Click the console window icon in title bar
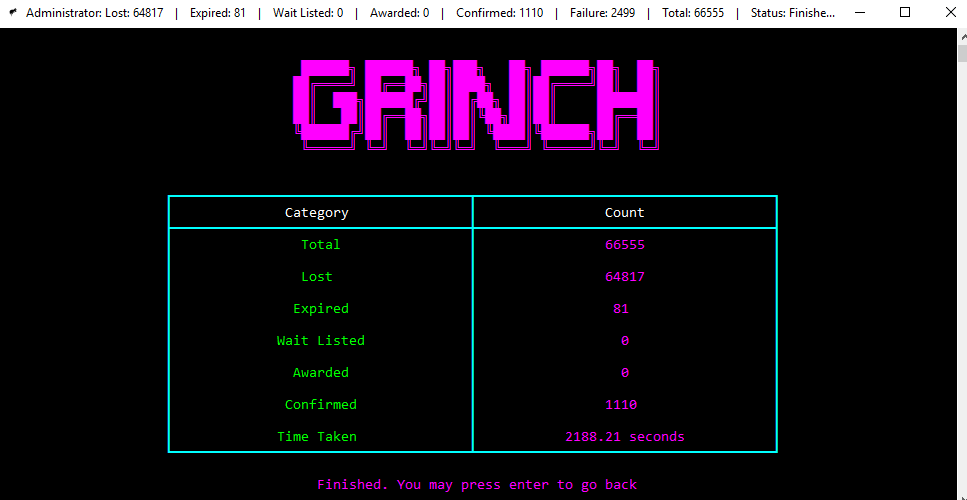Viewport: 967px width, 500px height. point(13,13)
